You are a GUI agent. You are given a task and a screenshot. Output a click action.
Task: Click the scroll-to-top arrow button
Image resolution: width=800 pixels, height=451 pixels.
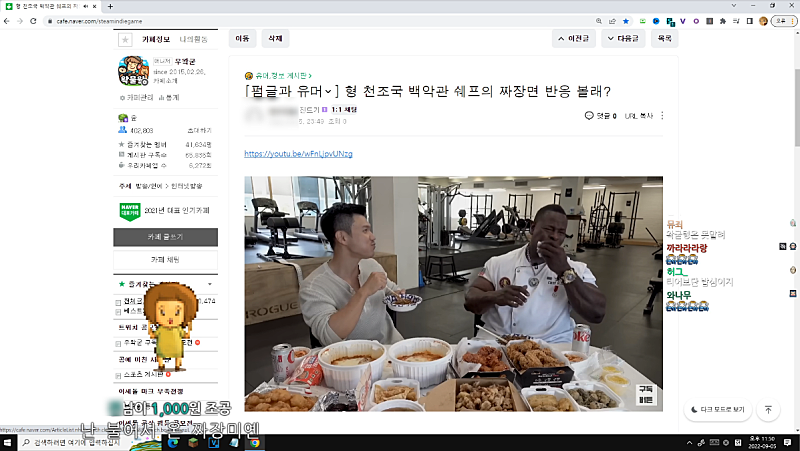(x=768, y=409)
